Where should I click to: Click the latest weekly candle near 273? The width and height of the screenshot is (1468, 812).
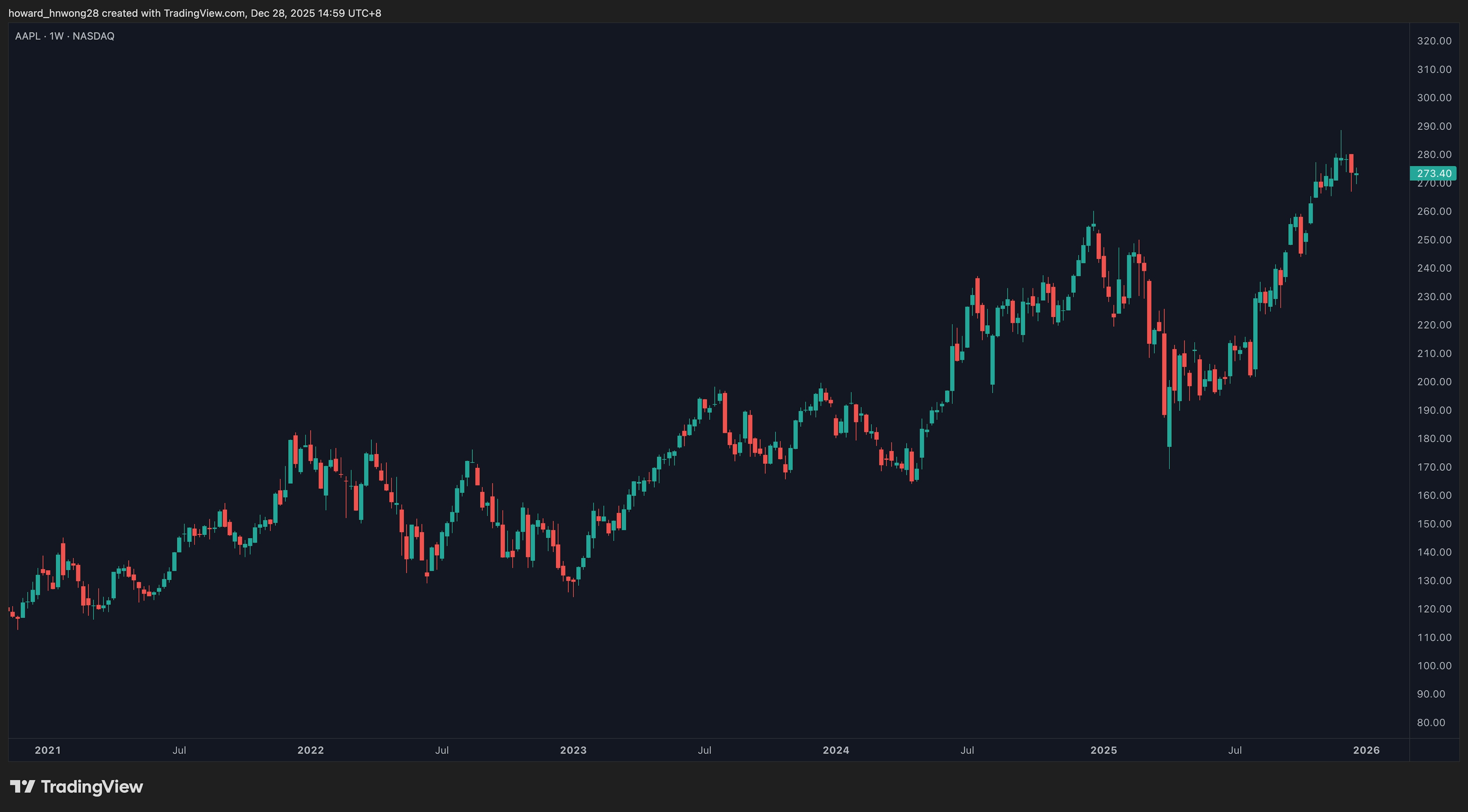1356,174
